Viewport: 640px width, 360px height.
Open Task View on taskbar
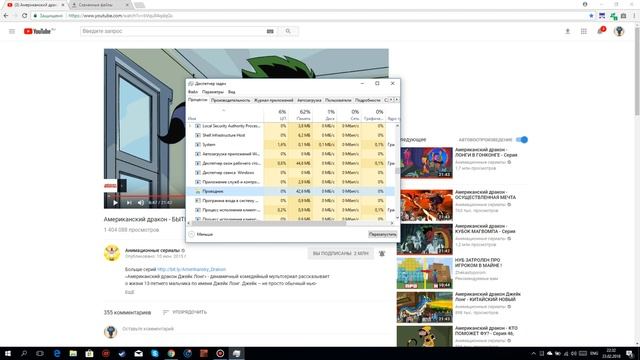pyautogui.click(x=40, y=353)
